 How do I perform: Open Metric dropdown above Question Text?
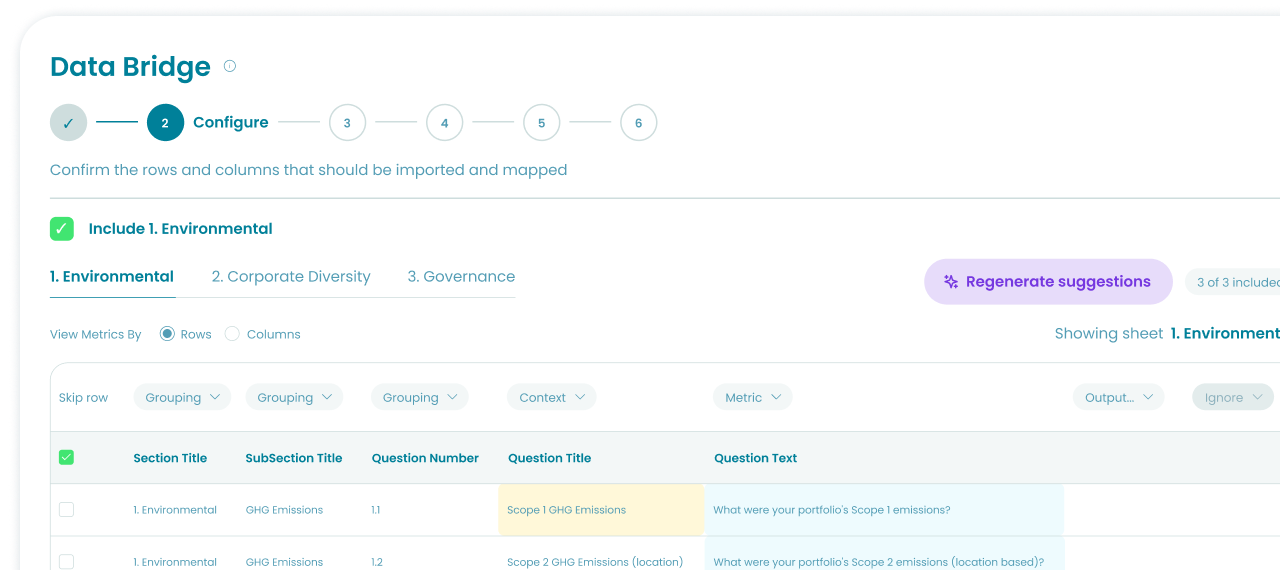(x=752, y=397)
